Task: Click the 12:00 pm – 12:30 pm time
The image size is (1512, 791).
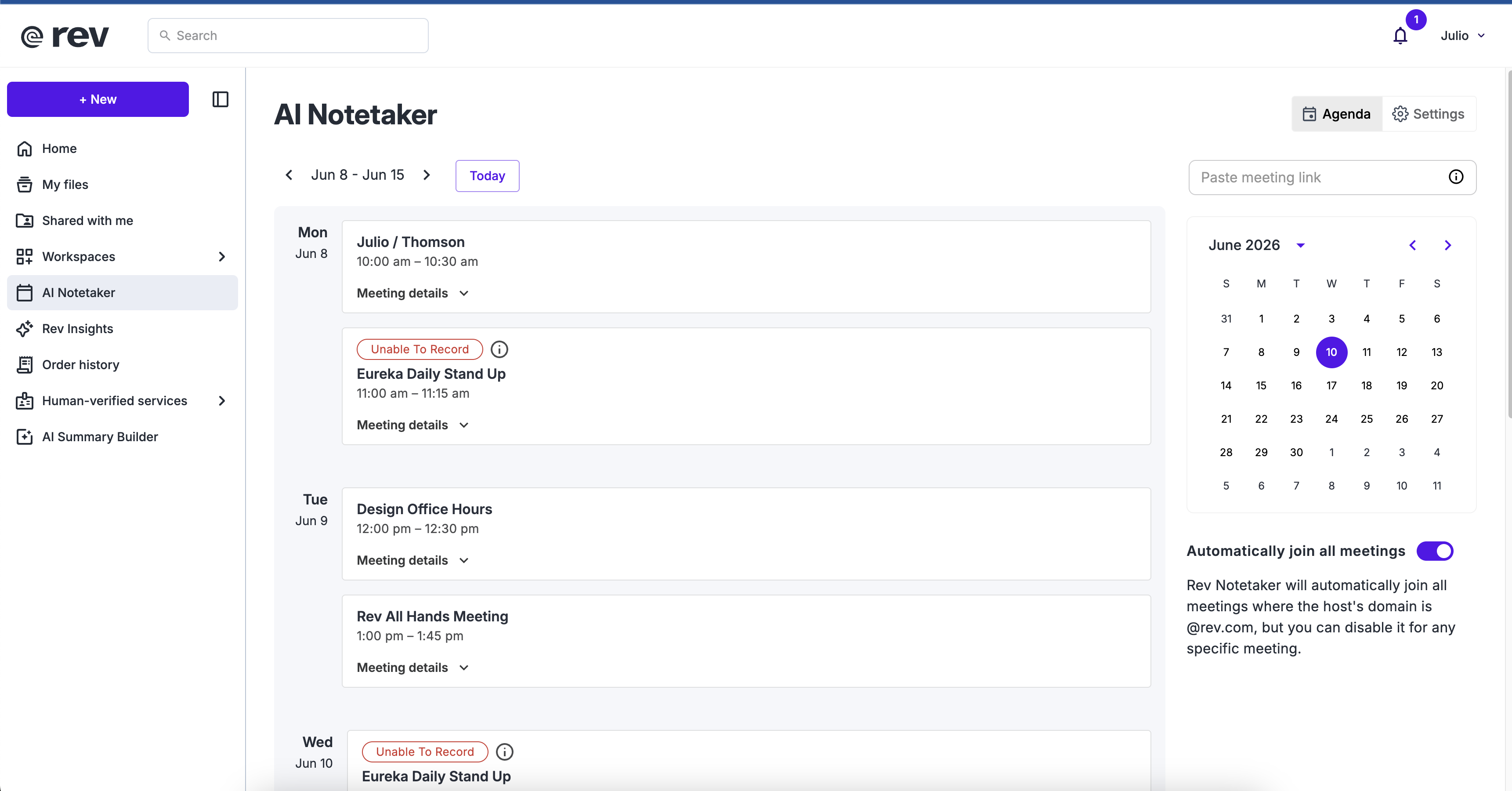Action: 417,529
